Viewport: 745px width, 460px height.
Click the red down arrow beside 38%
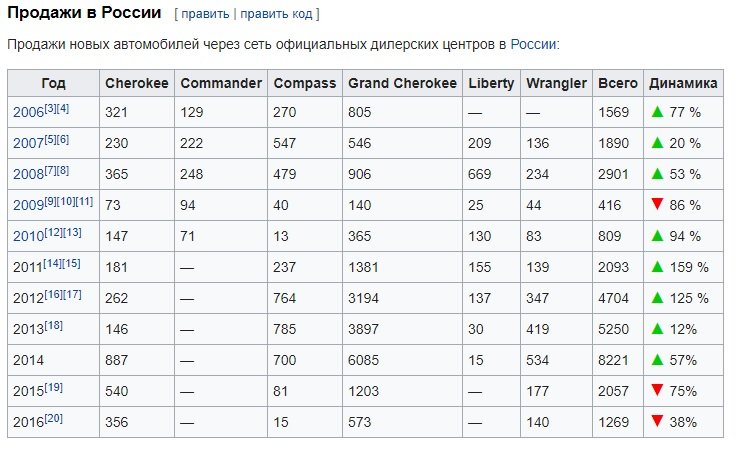tap(657, 422)
